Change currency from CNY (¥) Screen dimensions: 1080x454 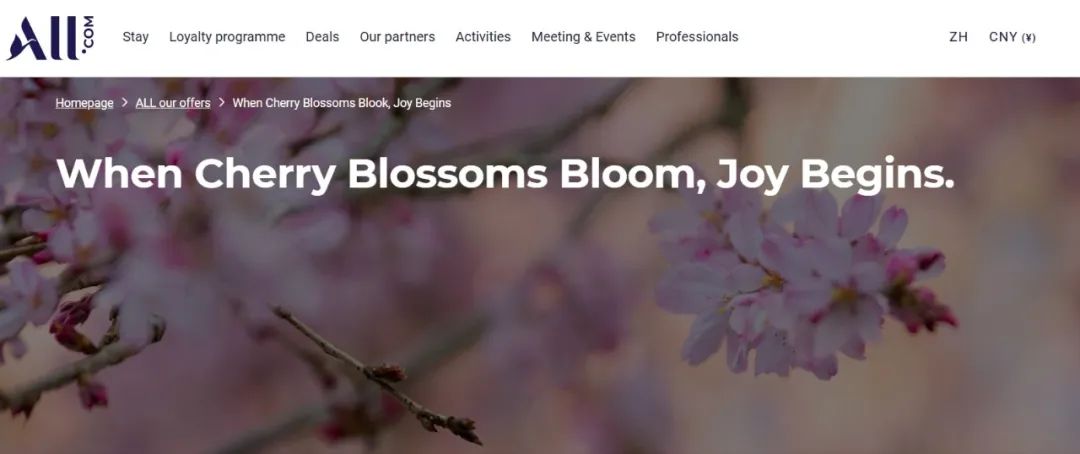(x=1012, y=37)
